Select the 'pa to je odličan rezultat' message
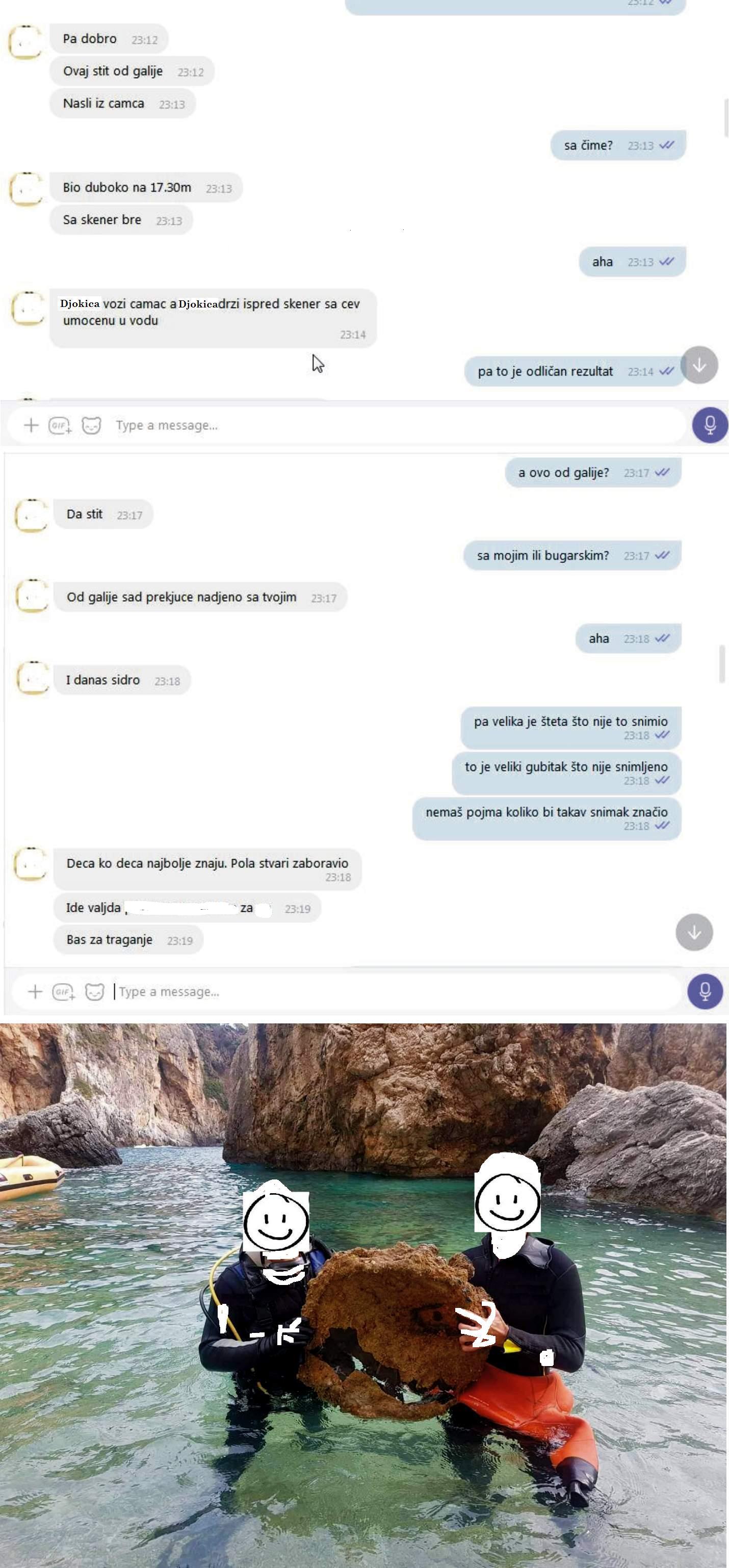The width and height of the screenshot is (729, 1568). (x=575, y=371)
